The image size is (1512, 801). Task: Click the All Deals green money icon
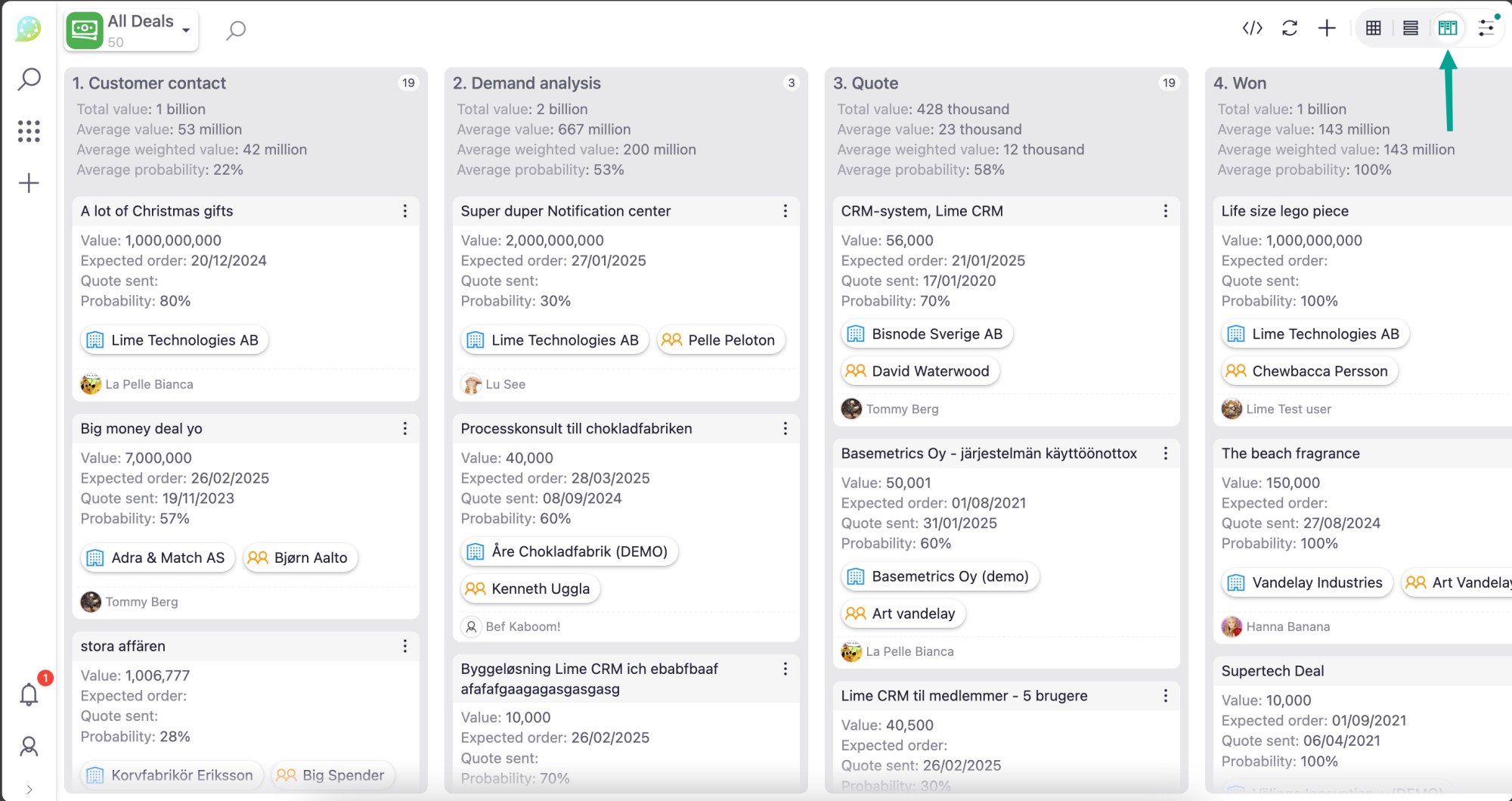tap(85, 30)
